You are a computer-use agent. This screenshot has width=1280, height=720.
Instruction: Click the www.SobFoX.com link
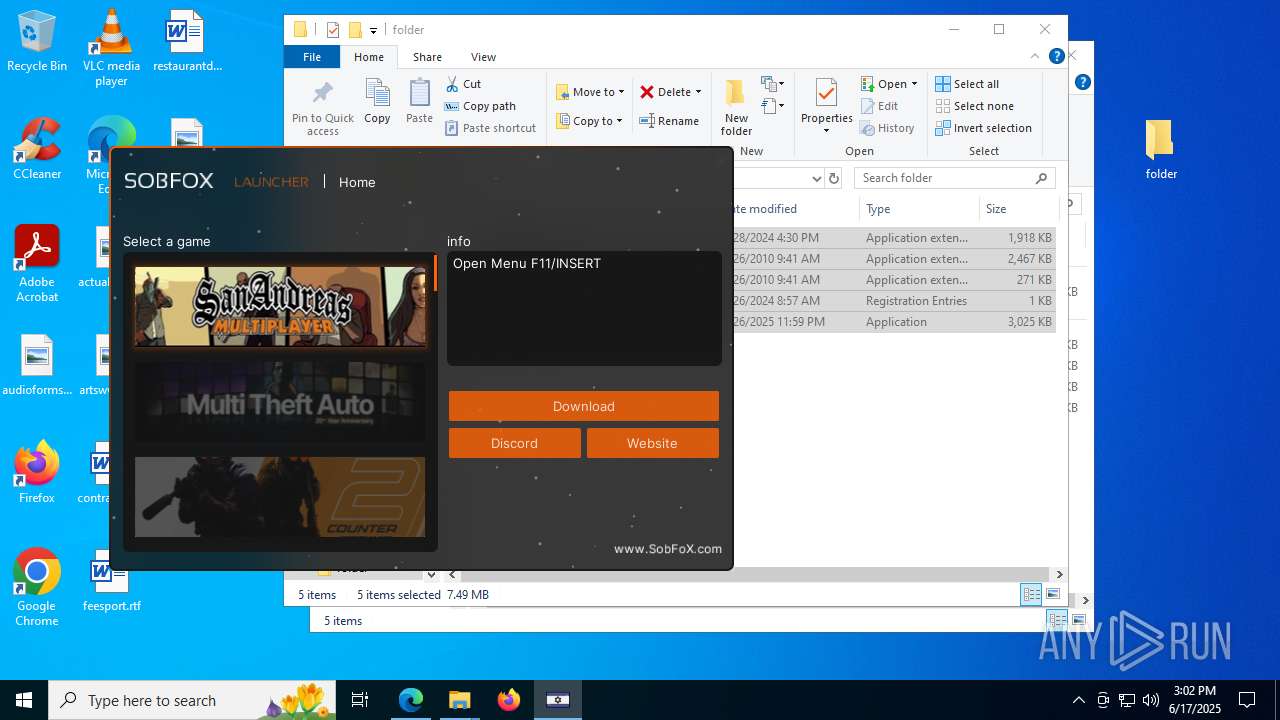pyautogui.click(x=667, y=549)
